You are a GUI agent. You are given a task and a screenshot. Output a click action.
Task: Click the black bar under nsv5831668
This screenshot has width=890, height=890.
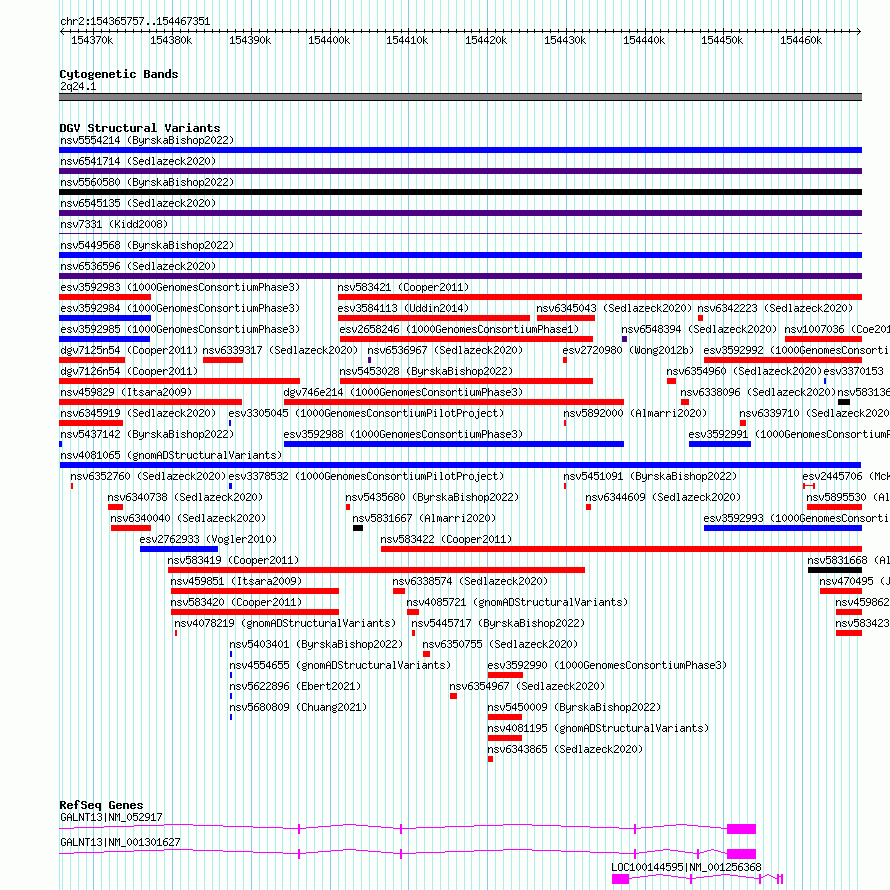point(835,570)
